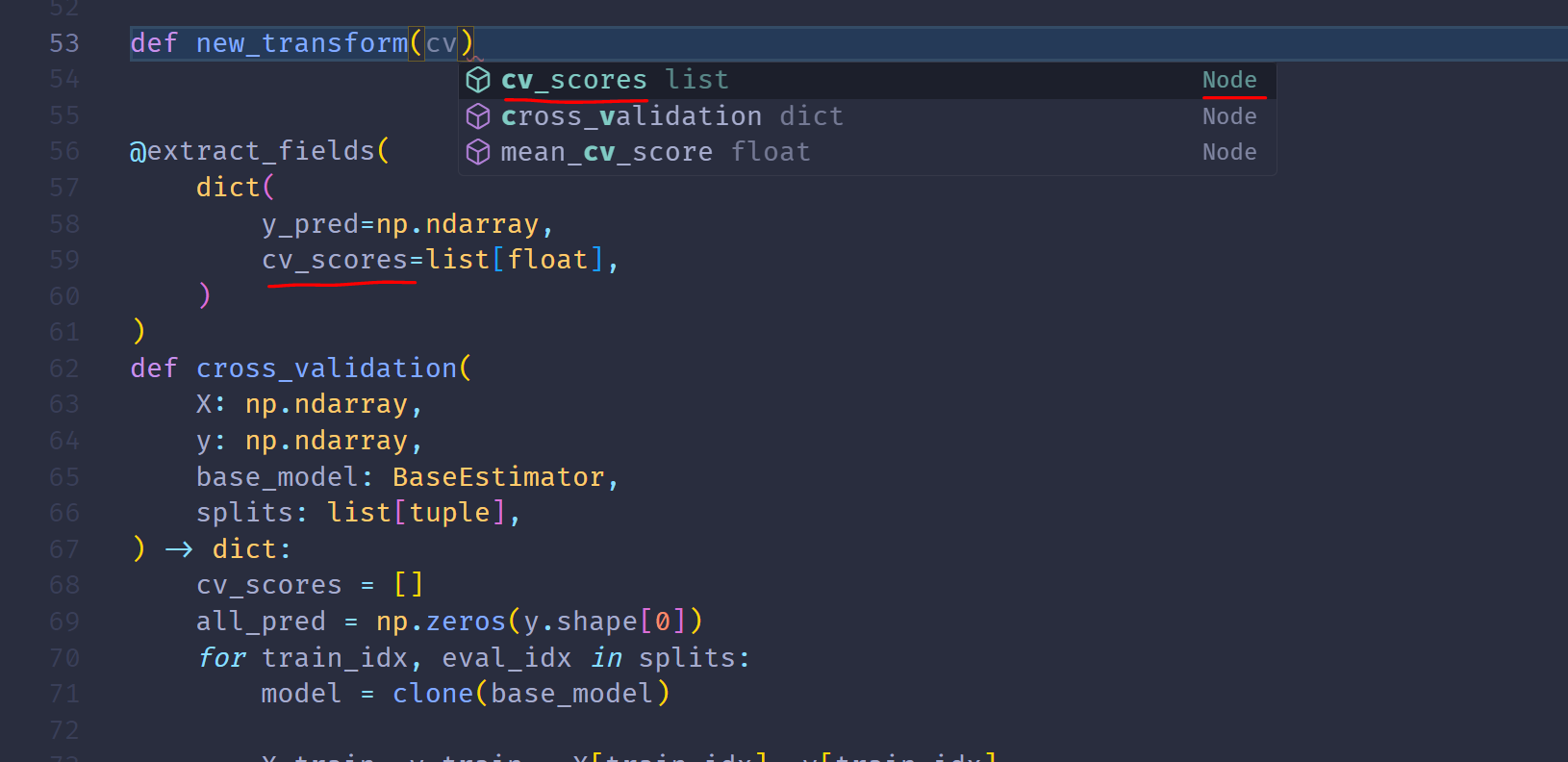Click the y_pred keyword argument on line 58
Image resolution: width=1568 pixels, height=762 pixels.
click(x=310, y=224)
